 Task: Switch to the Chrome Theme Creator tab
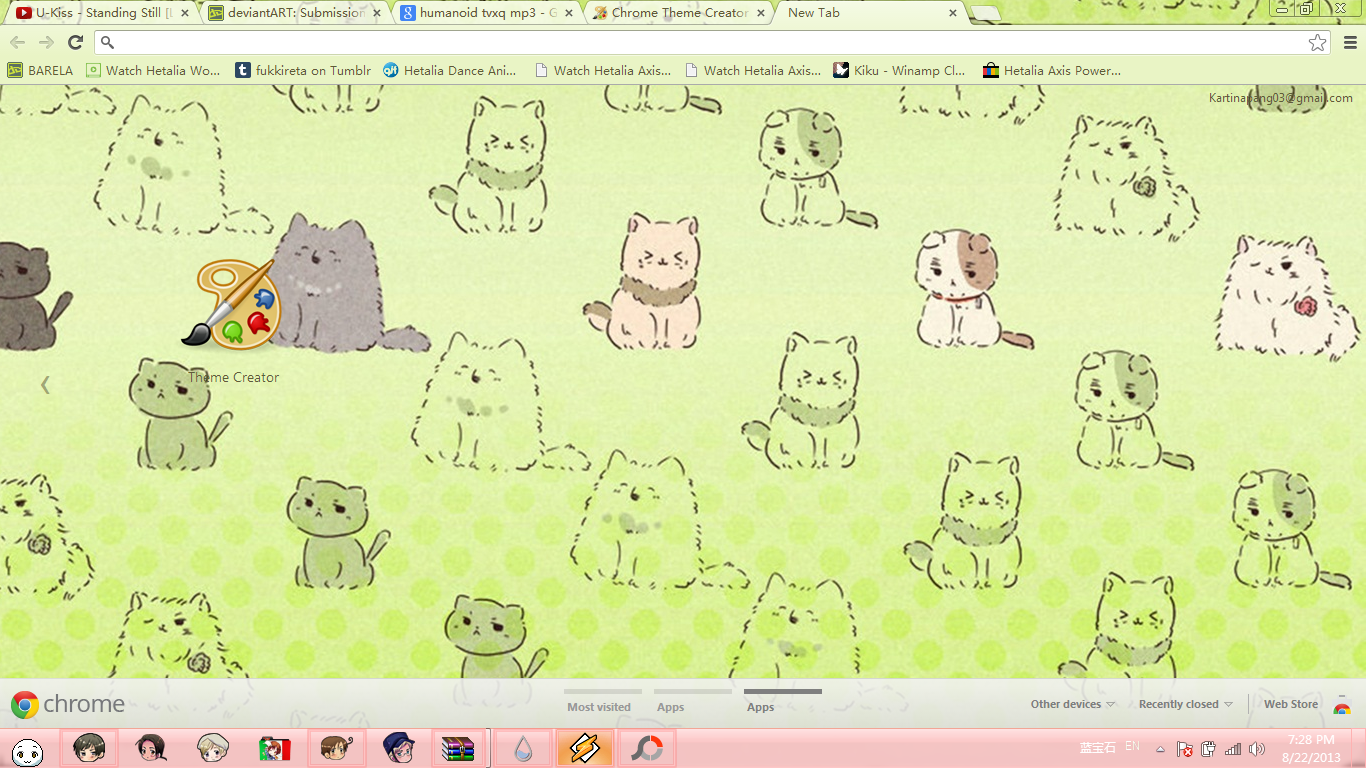[677, 13]
